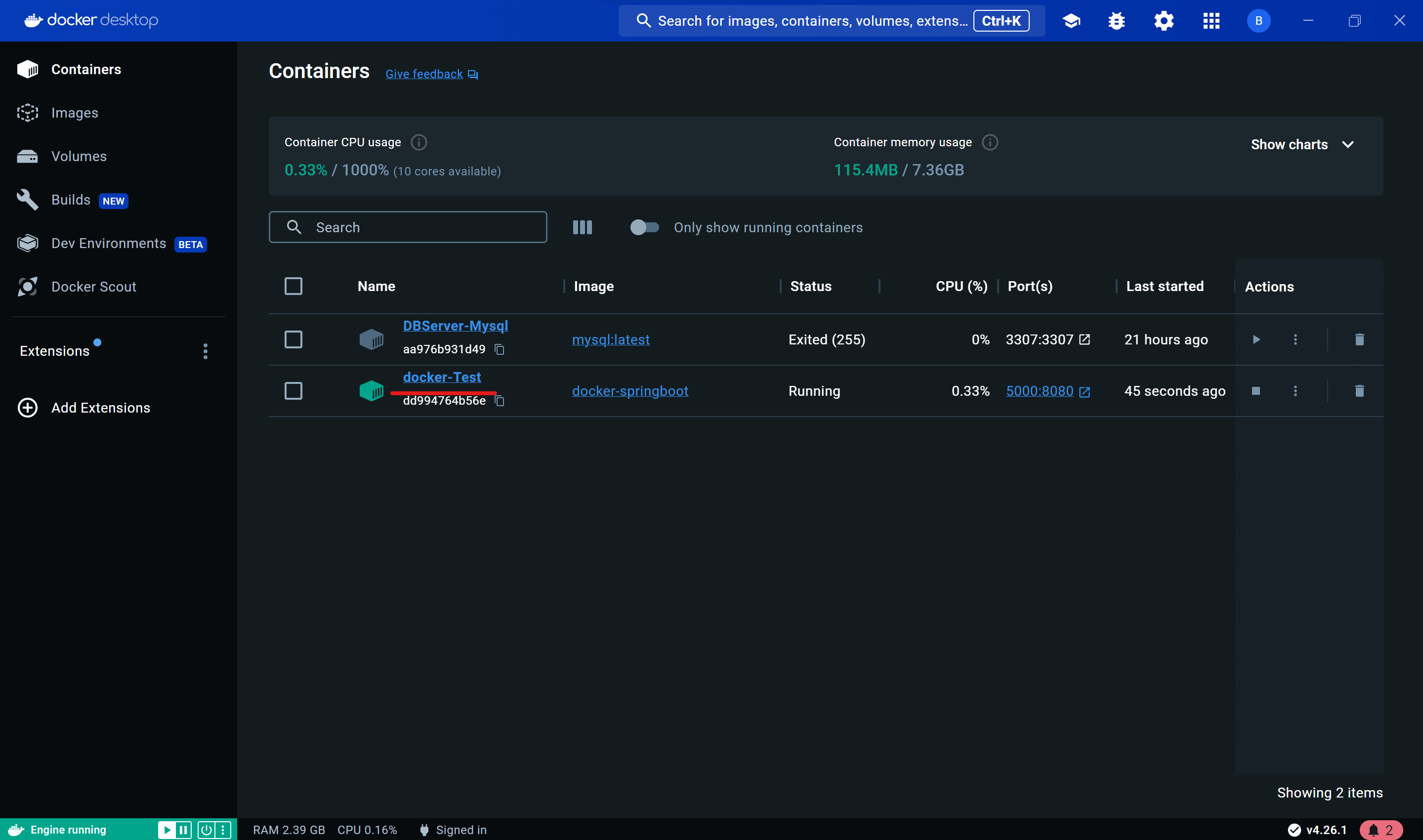Screen dimensions: 1423x840
Task: Go to Images in sidebar
Action: (x=75, y=113)
